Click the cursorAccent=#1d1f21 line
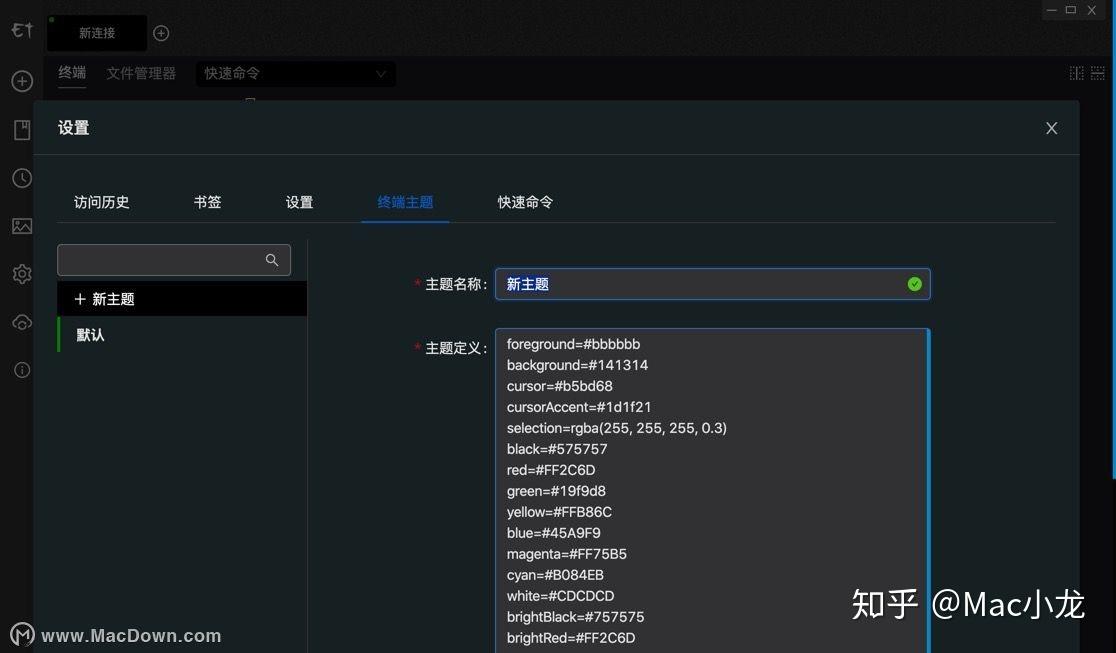1116x653 pixels. tap(579, 407)
